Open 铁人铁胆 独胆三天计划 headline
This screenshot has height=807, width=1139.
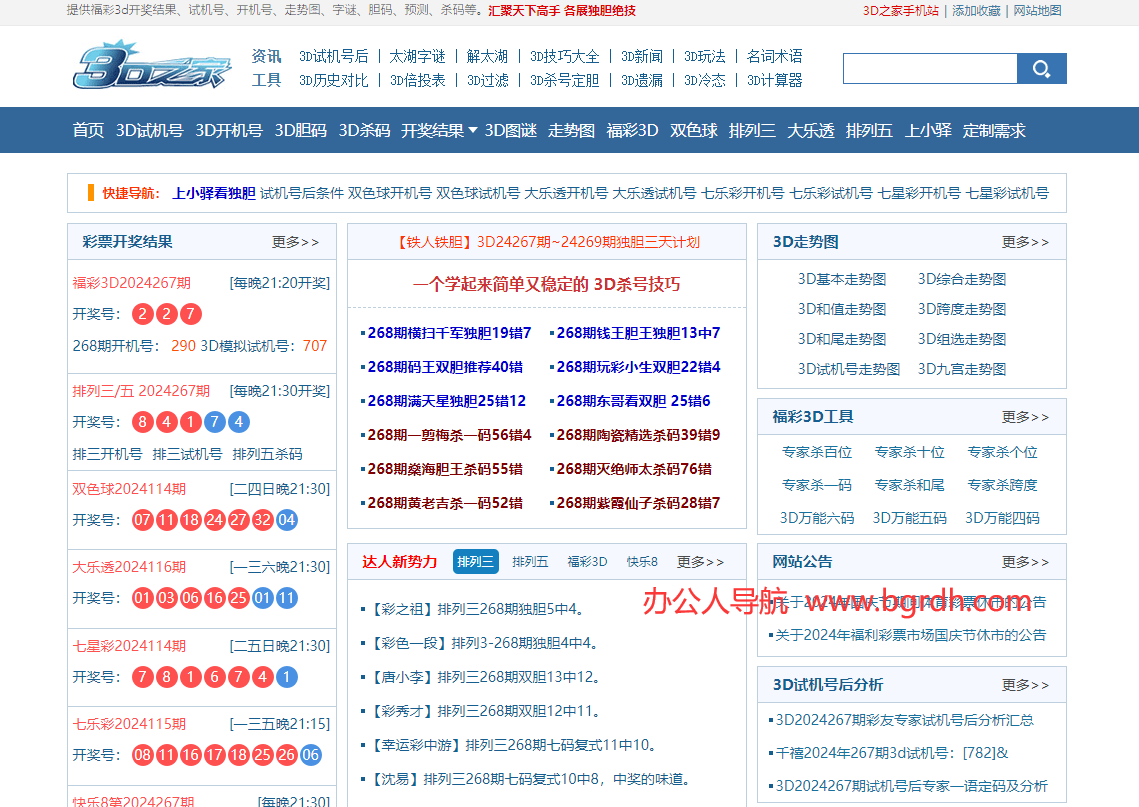pyautogui.click(x=548, y=242)
